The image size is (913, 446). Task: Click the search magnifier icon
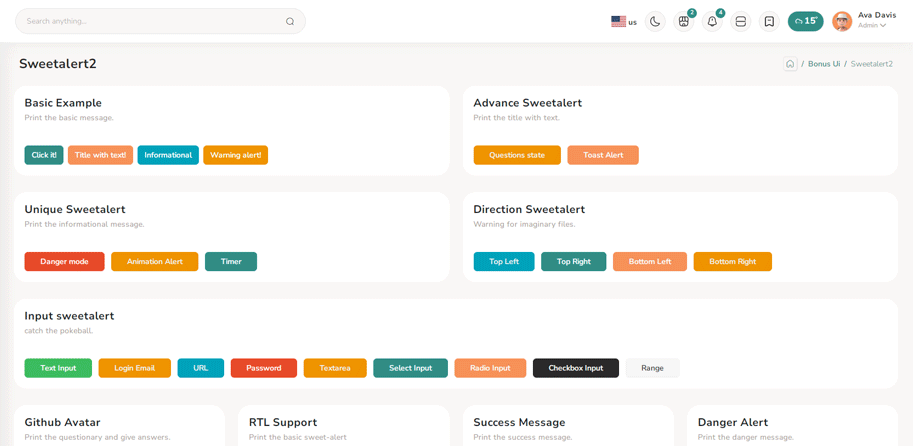tap(290, 21)
